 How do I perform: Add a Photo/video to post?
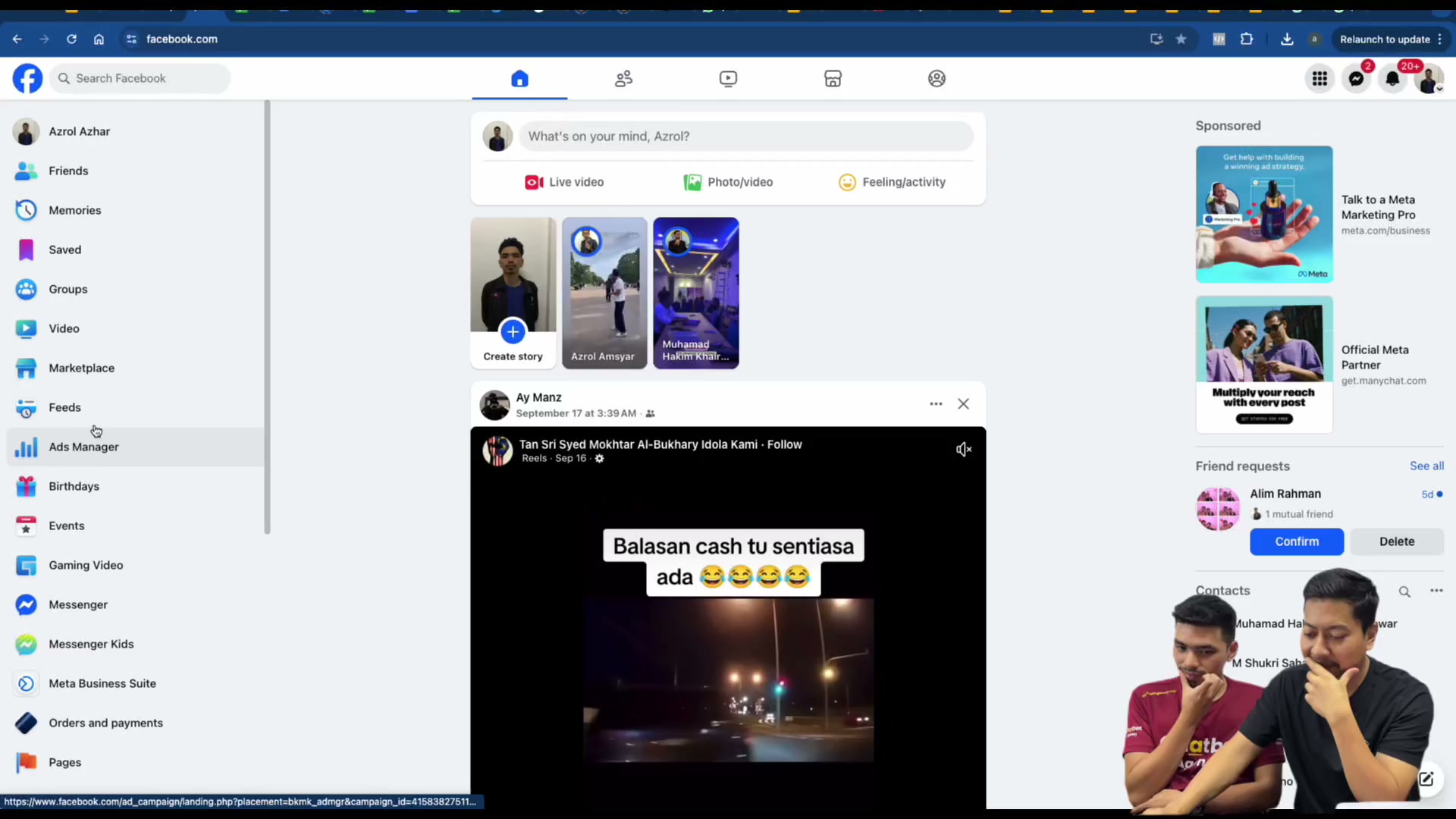[728, 182]
